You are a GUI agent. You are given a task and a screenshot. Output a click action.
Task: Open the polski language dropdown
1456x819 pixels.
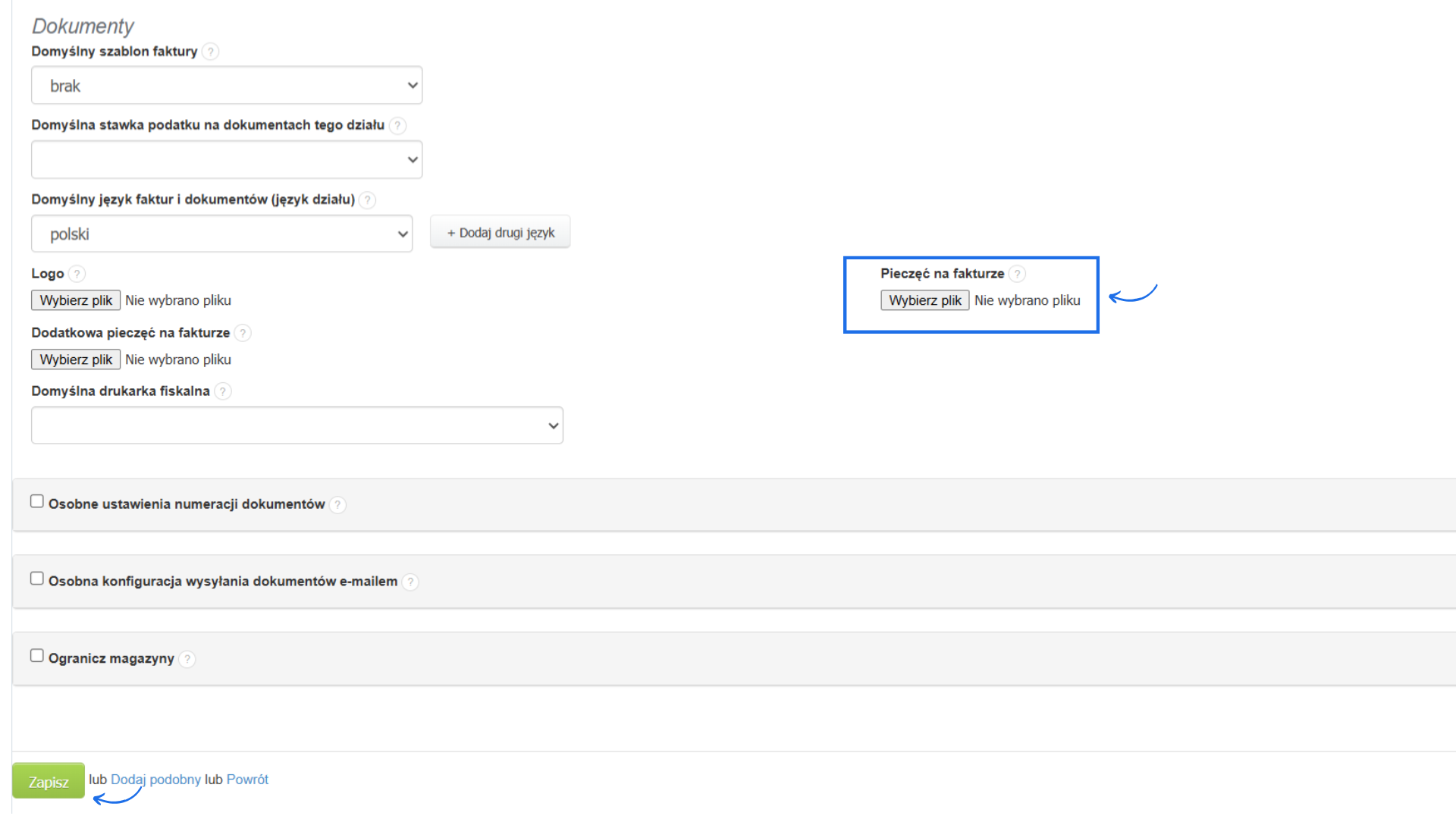(x=221, y=234)
